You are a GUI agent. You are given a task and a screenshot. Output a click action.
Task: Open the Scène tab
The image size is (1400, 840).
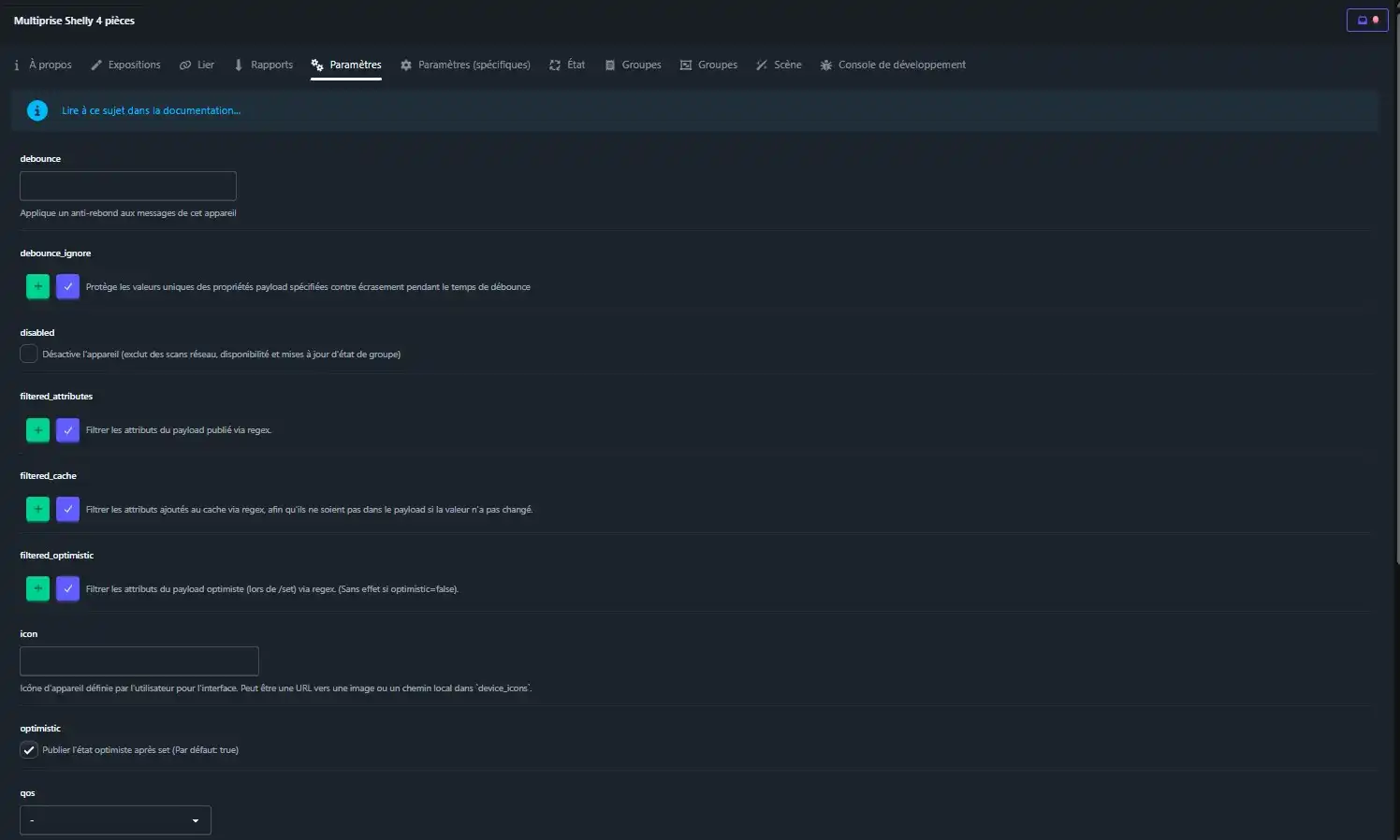pyautogui.click(x=779, y=65)
